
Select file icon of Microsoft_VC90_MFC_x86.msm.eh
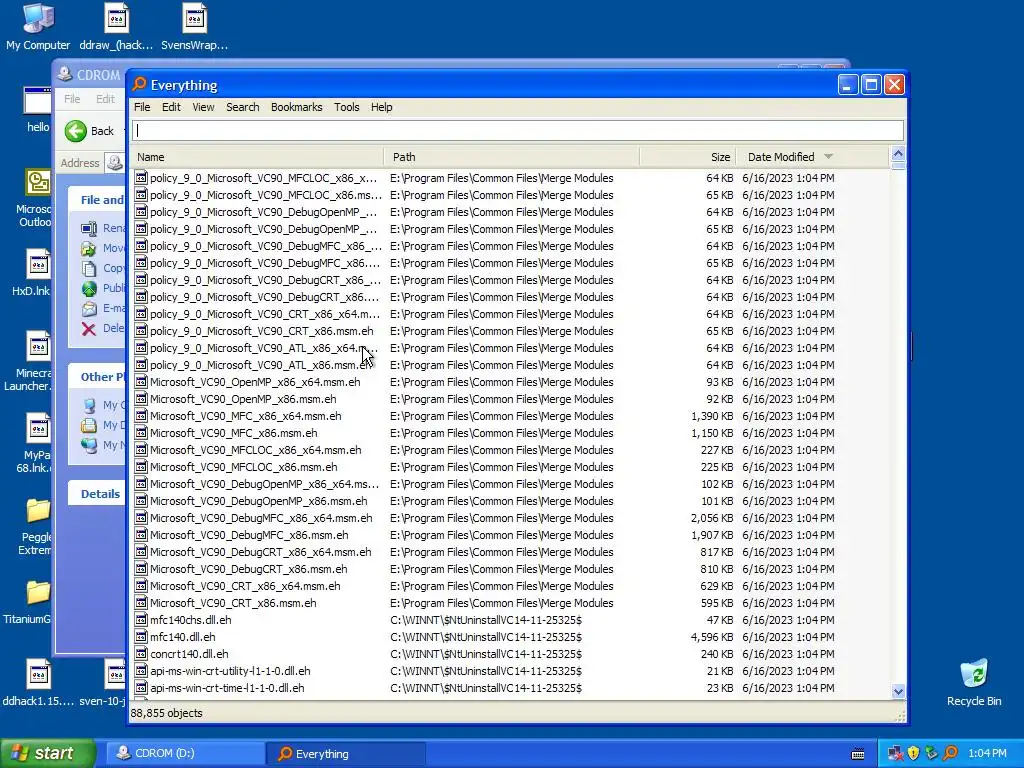141,433
